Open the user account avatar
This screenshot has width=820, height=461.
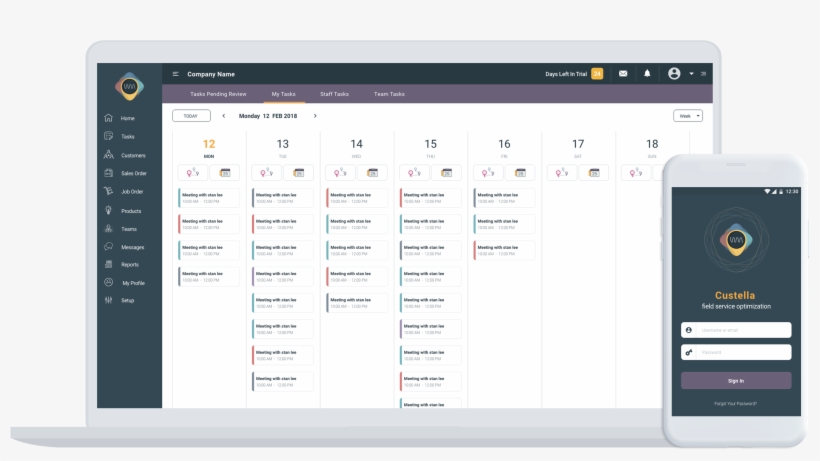coord(674,74)
